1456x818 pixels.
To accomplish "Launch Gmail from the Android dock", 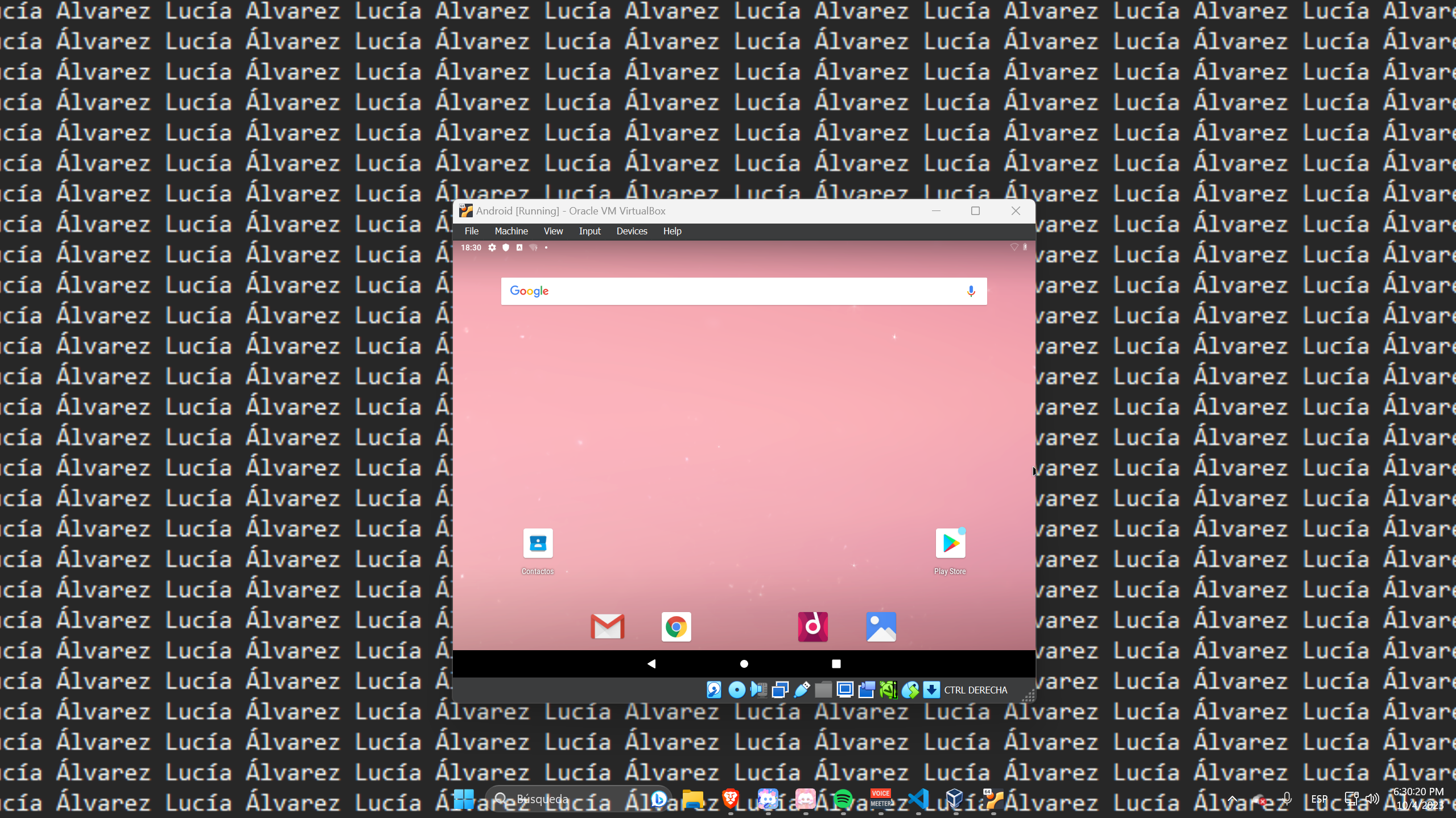I will pyautogui.click(x=607, y=626).
